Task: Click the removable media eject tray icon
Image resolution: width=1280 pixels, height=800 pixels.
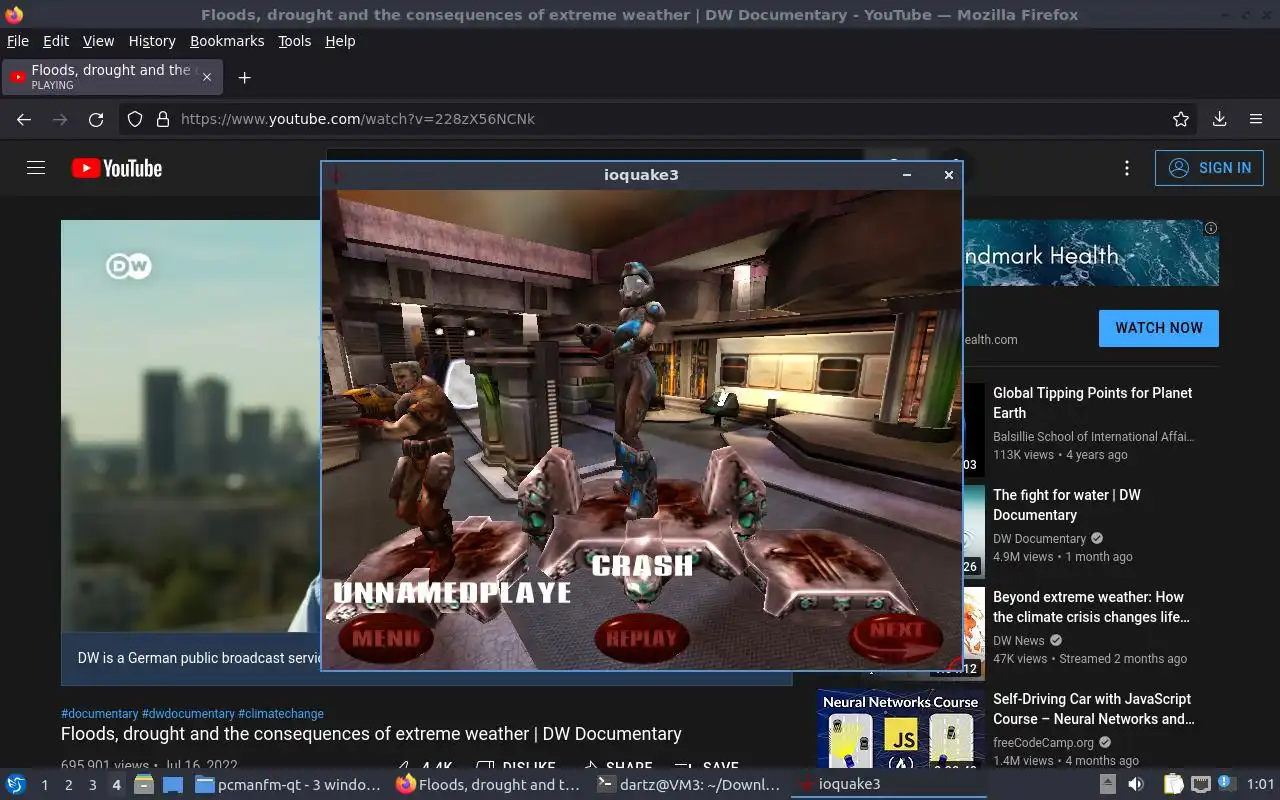Action: tap(1108, 784)
